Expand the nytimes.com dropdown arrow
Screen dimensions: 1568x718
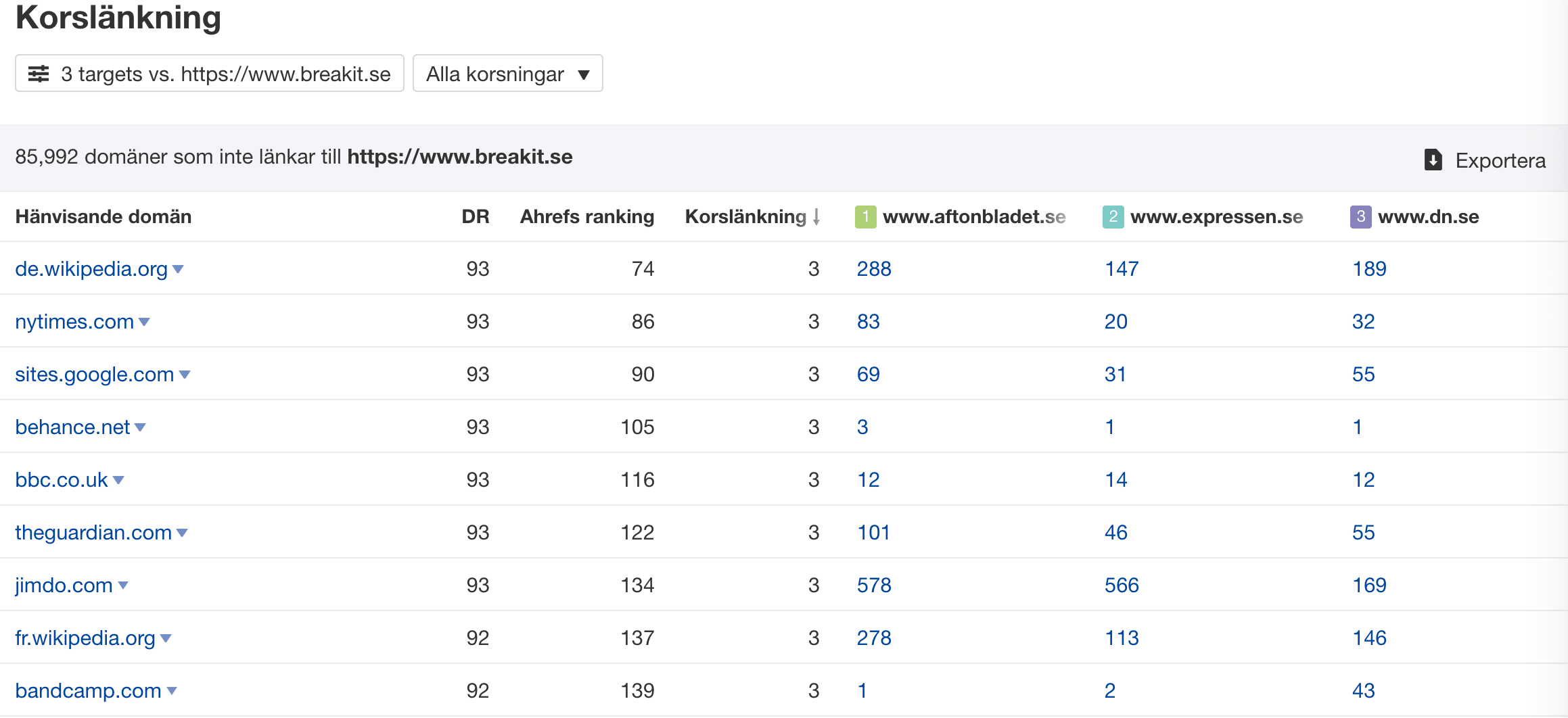click(144, 322)
